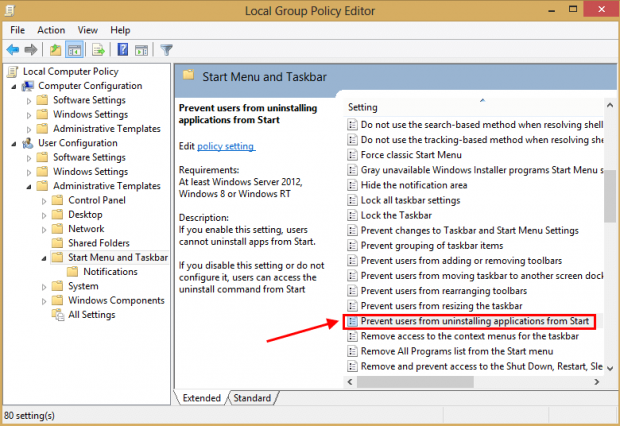Select Prevent users from resizing the taskbar
This screenshot has width=620, height=426.
pyautogui.click(x=441, y=306)
